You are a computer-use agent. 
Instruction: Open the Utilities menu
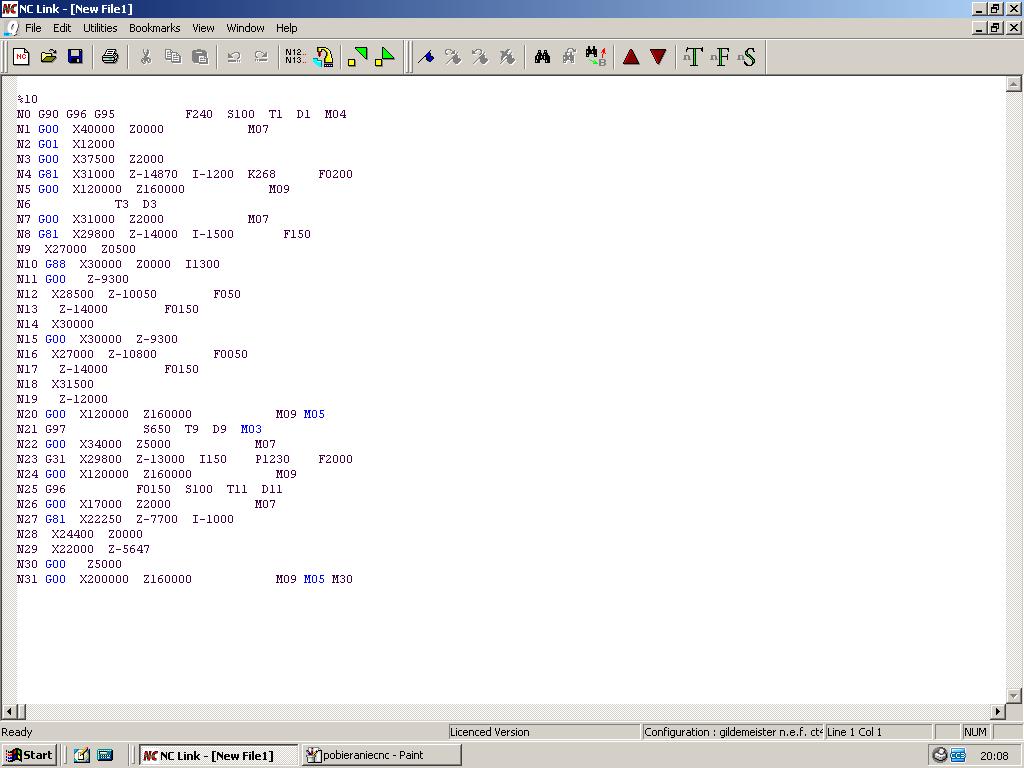coord(100,28)
